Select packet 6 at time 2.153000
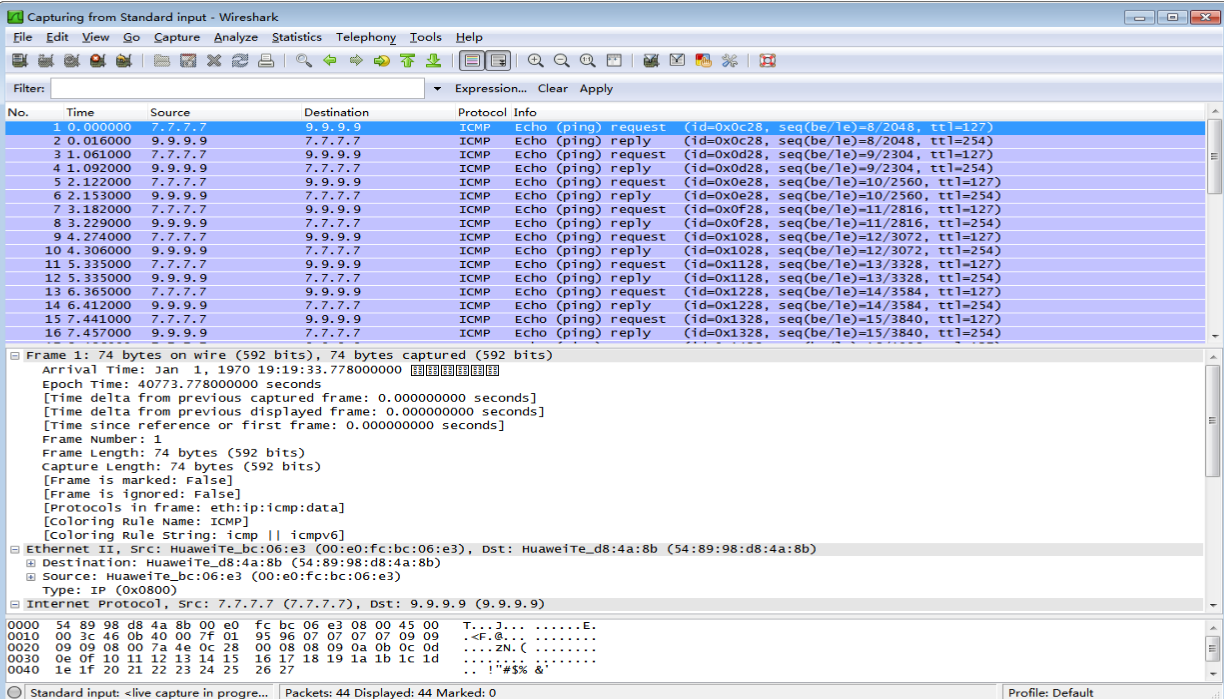 tap(606, 196)
